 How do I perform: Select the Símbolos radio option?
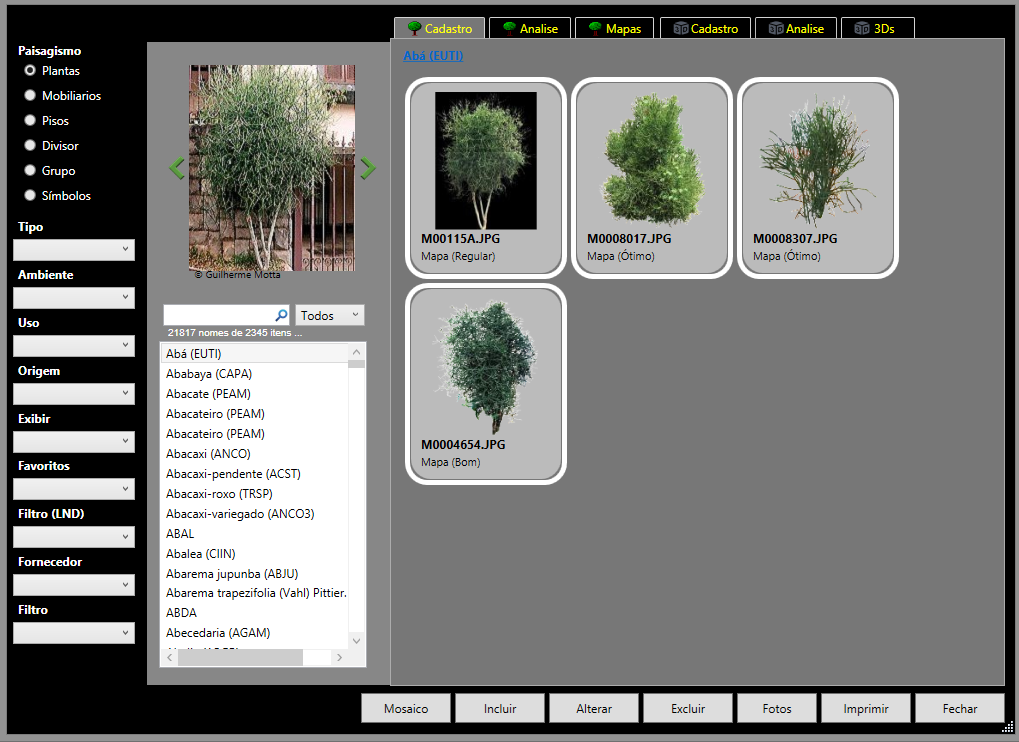(x=30, y=196)
